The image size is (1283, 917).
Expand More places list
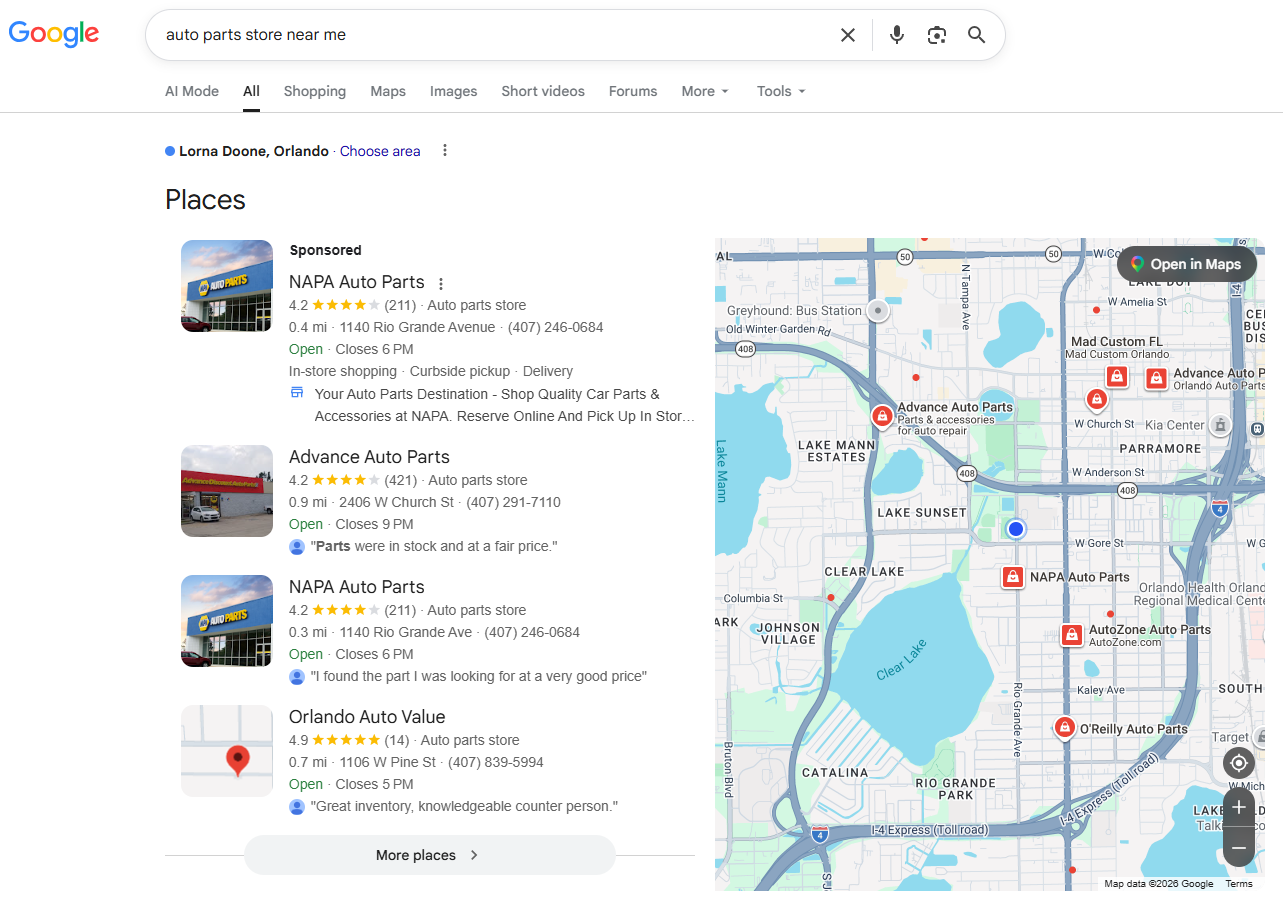pos(429,855)
